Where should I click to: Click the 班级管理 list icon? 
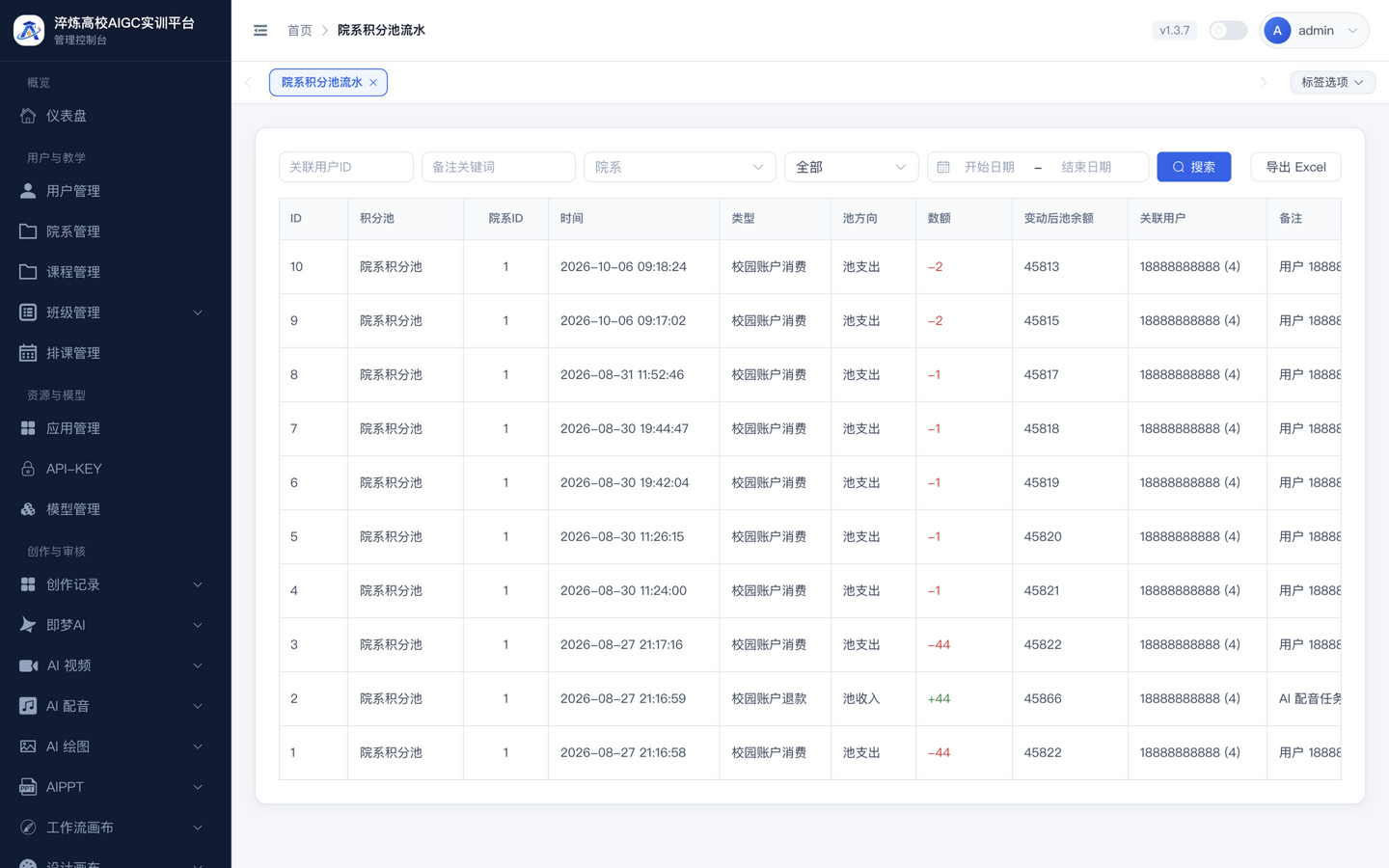28,312
